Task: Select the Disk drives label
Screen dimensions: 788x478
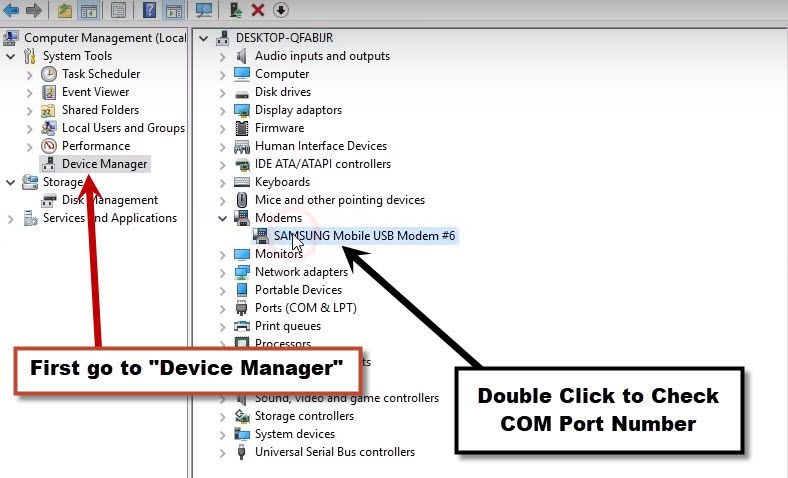Action: pyautogui.click(x=283, y=92)
